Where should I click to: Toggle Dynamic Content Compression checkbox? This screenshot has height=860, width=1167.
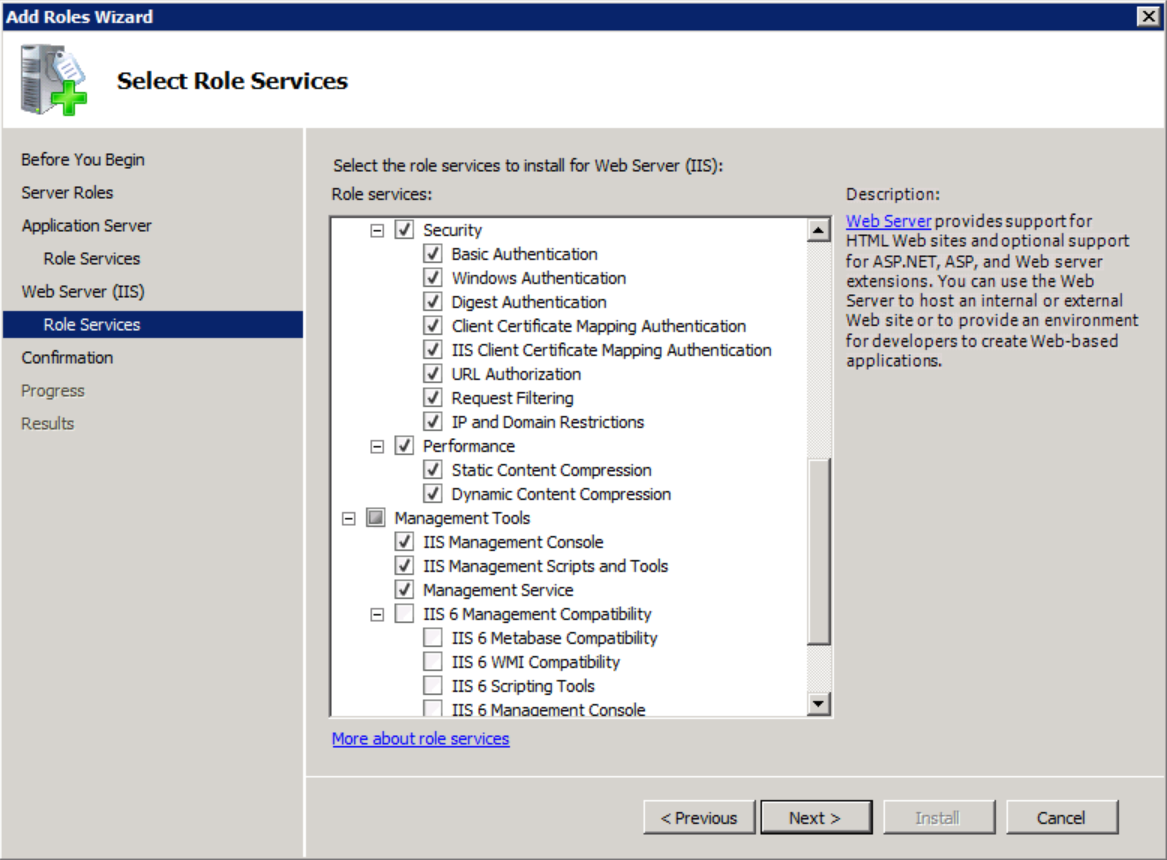432,494
